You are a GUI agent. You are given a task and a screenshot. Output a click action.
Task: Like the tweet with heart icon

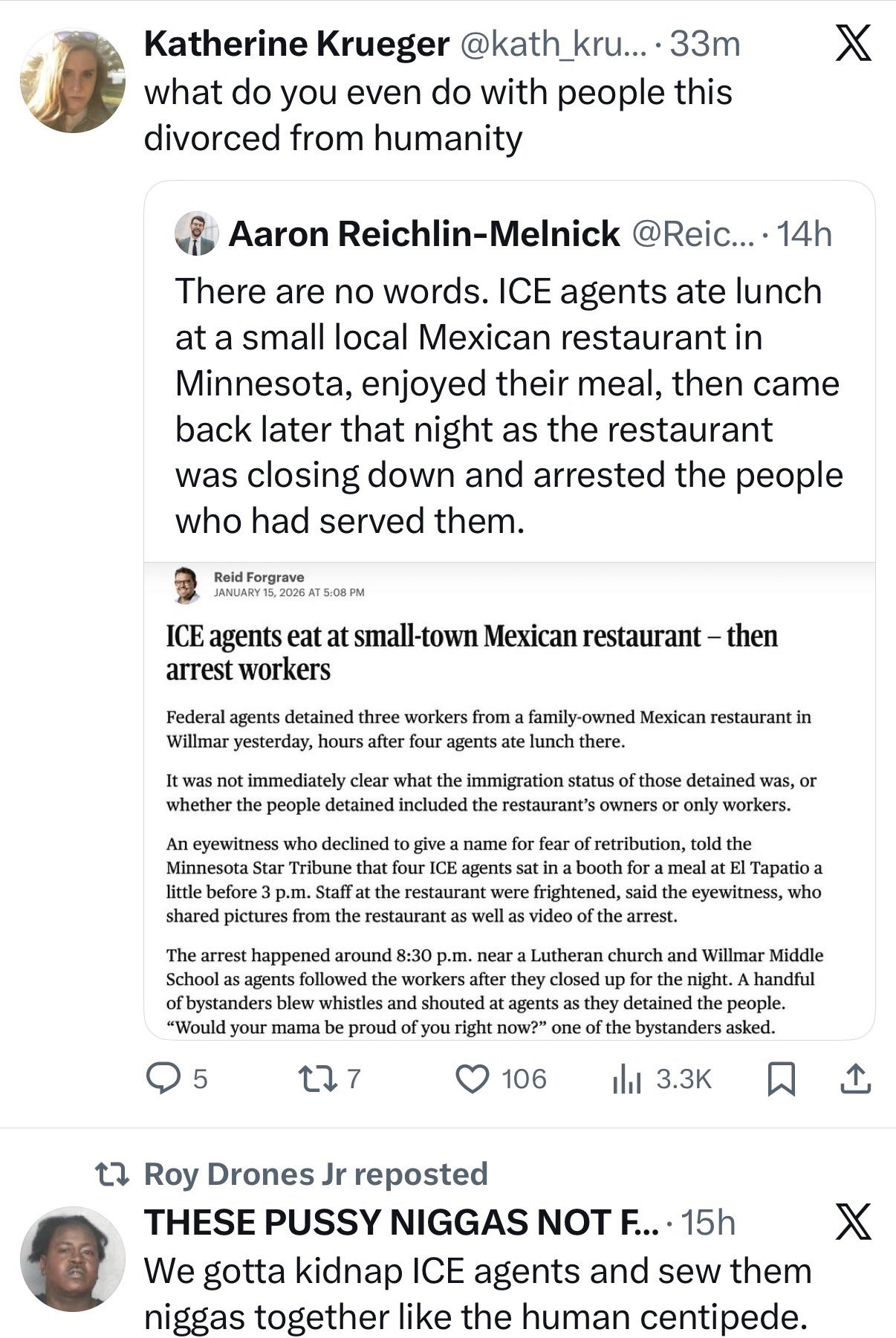471,1079
